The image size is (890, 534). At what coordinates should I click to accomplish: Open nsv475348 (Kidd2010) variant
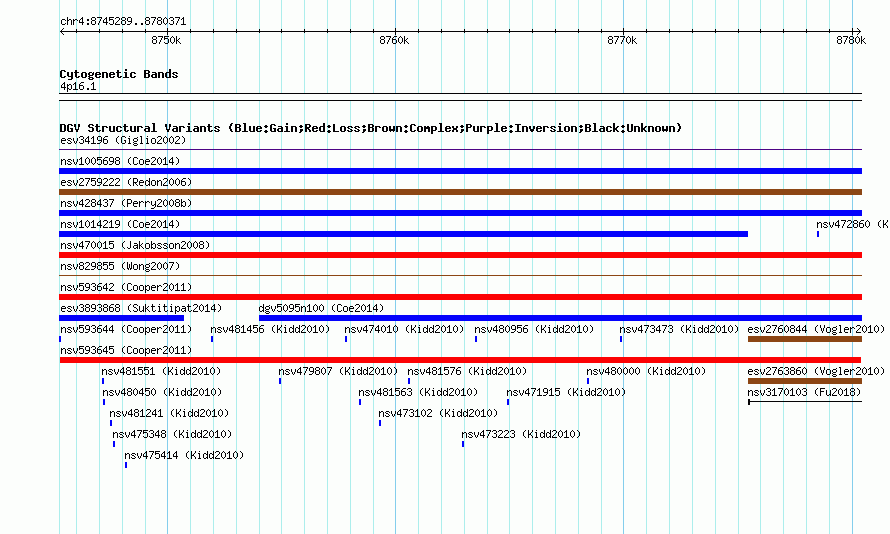tap(173, 434)
